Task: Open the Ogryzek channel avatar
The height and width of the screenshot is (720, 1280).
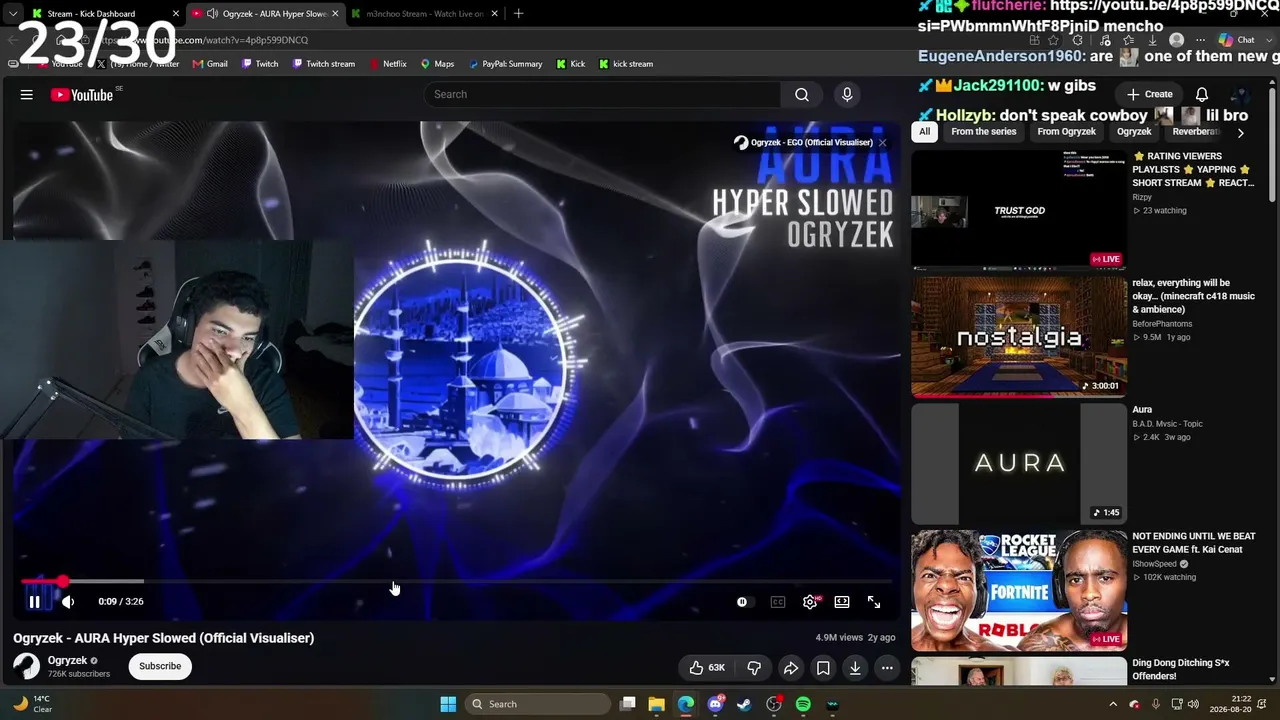Action: click(x=26, y=666)
